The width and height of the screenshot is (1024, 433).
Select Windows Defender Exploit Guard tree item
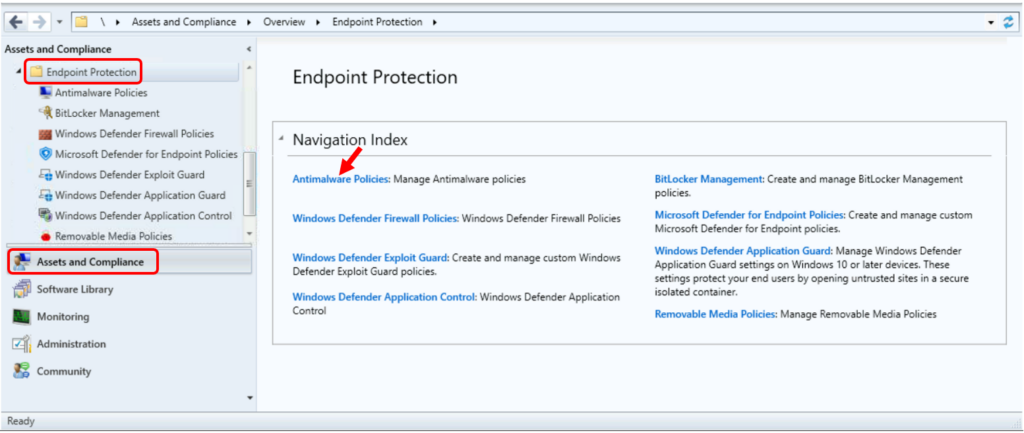tap(129, 175)
